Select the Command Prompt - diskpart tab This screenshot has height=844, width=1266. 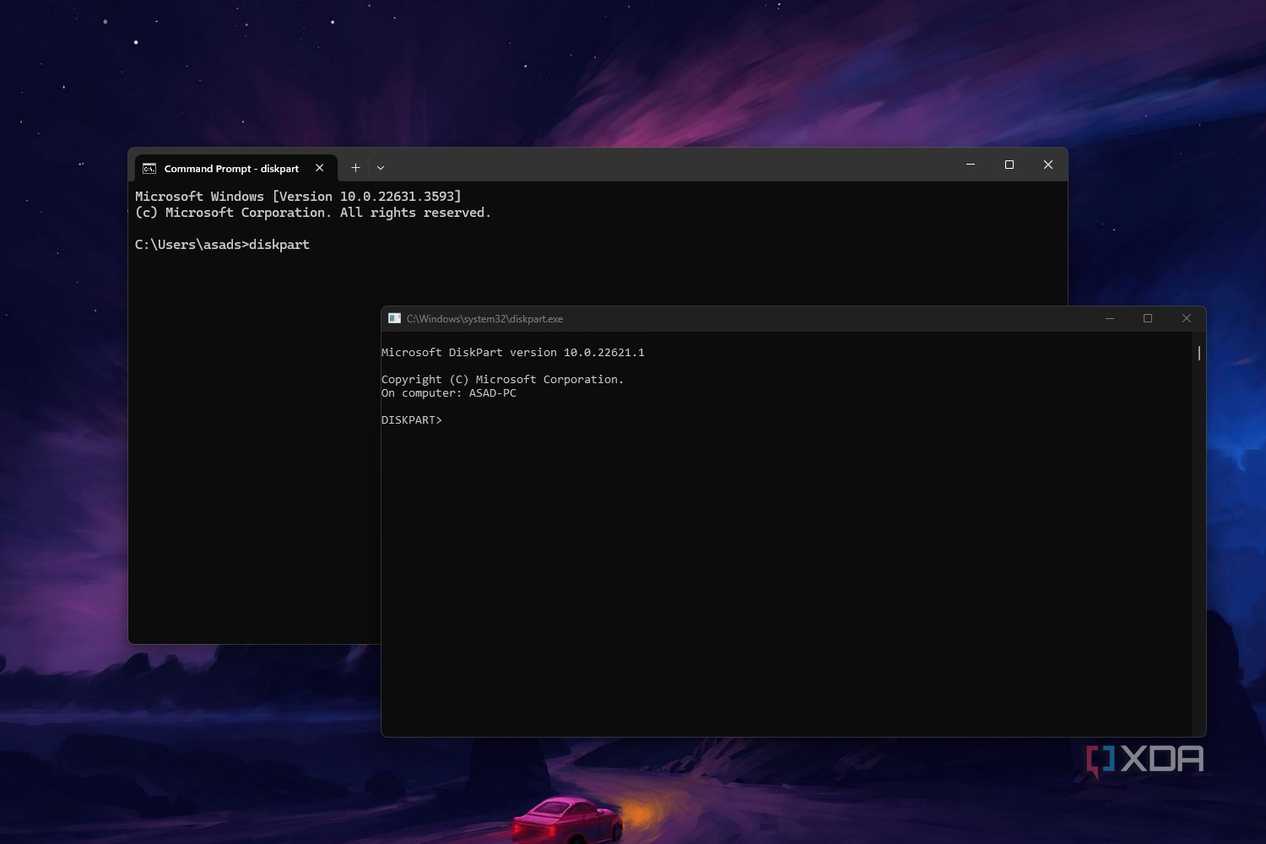(x=235, y=168)
